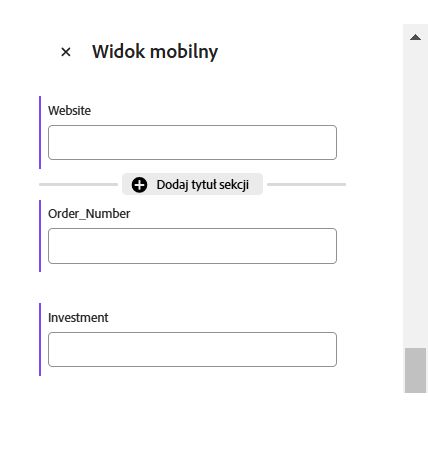Image resolution: width=428 pixels, height=453 pixels.
Task: Select the Website field label
Action: (69, 111)
